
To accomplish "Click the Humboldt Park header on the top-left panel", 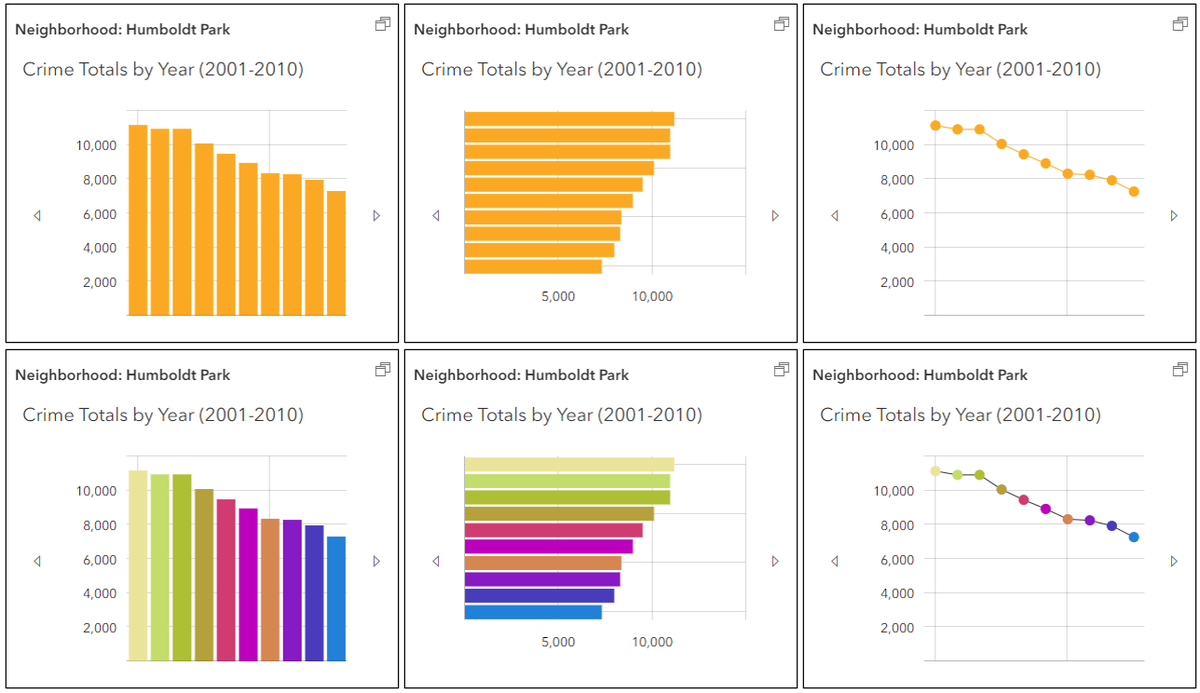I will click(x=122, y=29).
